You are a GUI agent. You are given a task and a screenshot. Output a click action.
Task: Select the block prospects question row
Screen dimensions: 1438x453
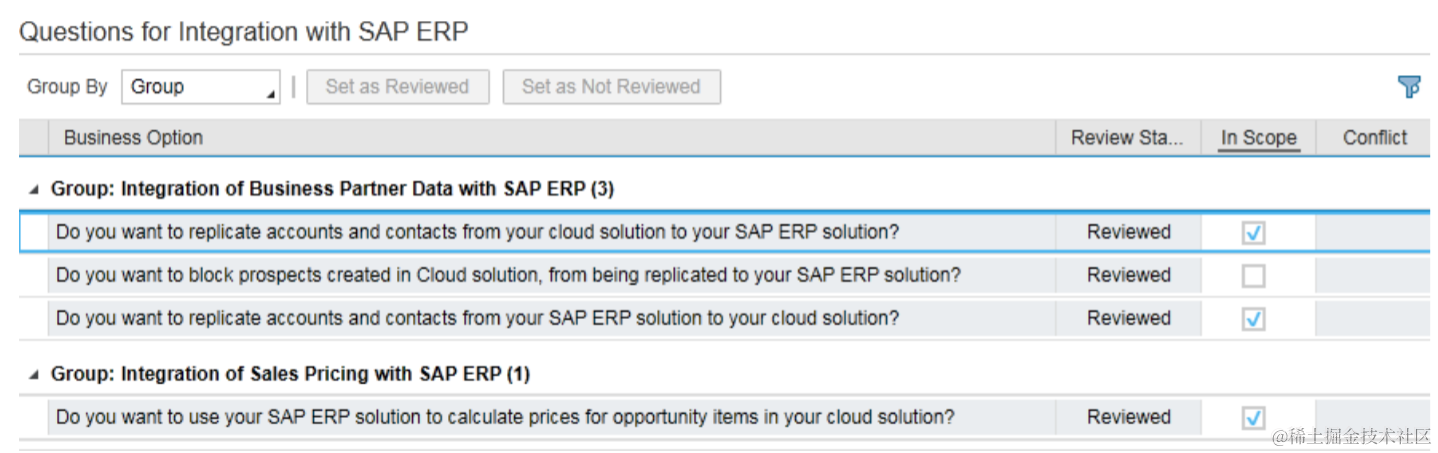point(508,275)
